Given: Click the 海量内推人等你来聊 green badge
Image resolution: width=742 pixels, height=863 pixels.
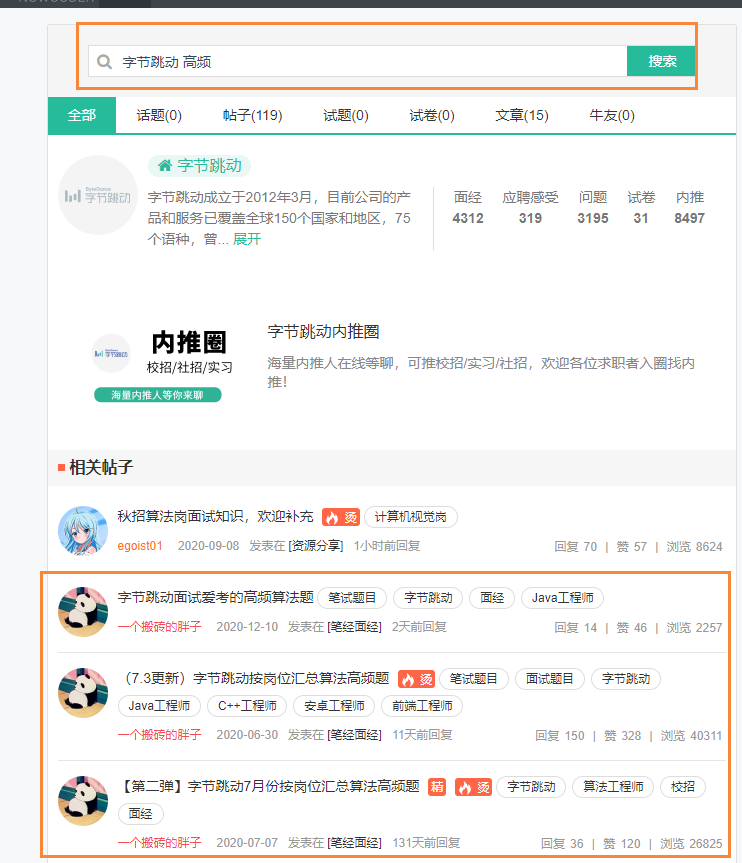Looking at the screenshot, I should pos(157,395).
